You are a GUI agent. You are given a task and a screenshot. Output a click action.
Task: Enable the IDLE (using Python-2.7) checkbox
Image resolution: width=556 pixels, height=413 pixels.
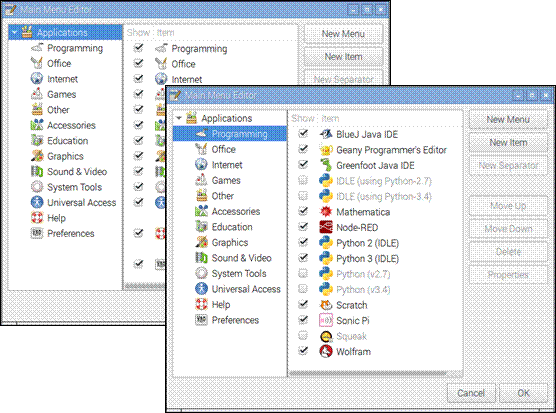[x=303, y=180]
